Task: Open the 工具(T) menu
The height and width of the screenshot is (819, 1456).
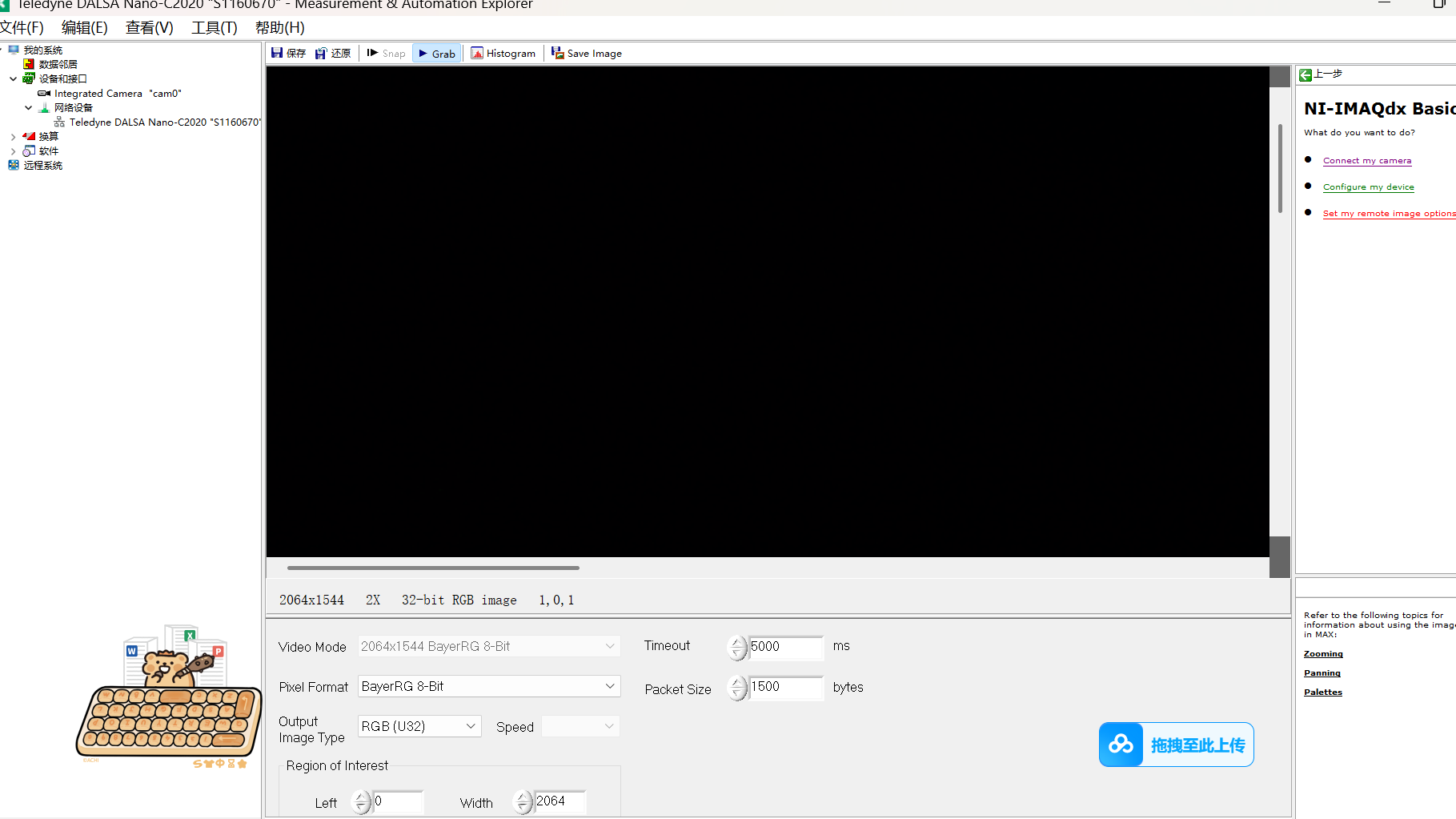Action: (x=214, y=28)
